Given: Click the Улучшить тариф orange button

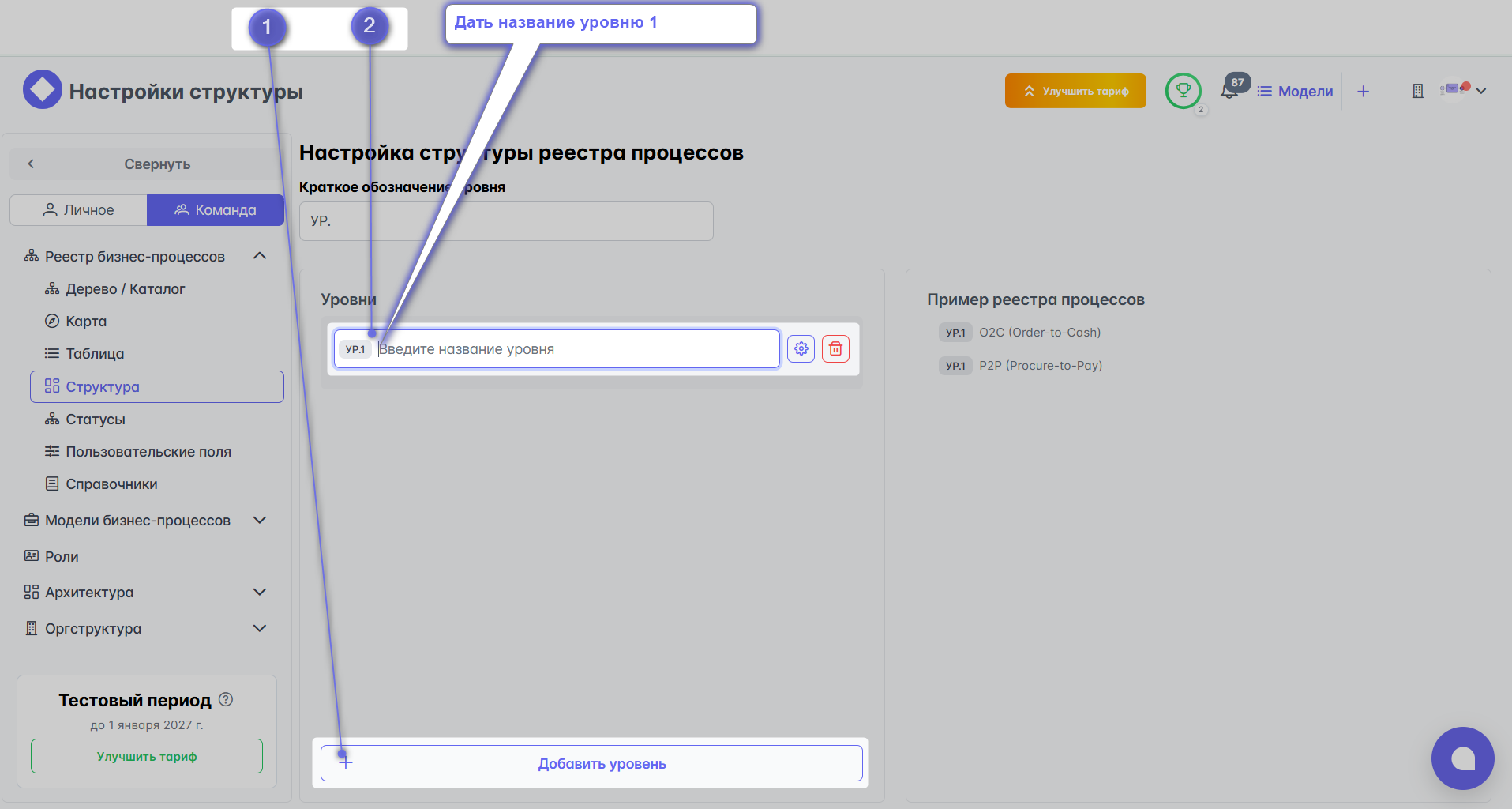Looking at the screenshot, I should (1075, 90).
